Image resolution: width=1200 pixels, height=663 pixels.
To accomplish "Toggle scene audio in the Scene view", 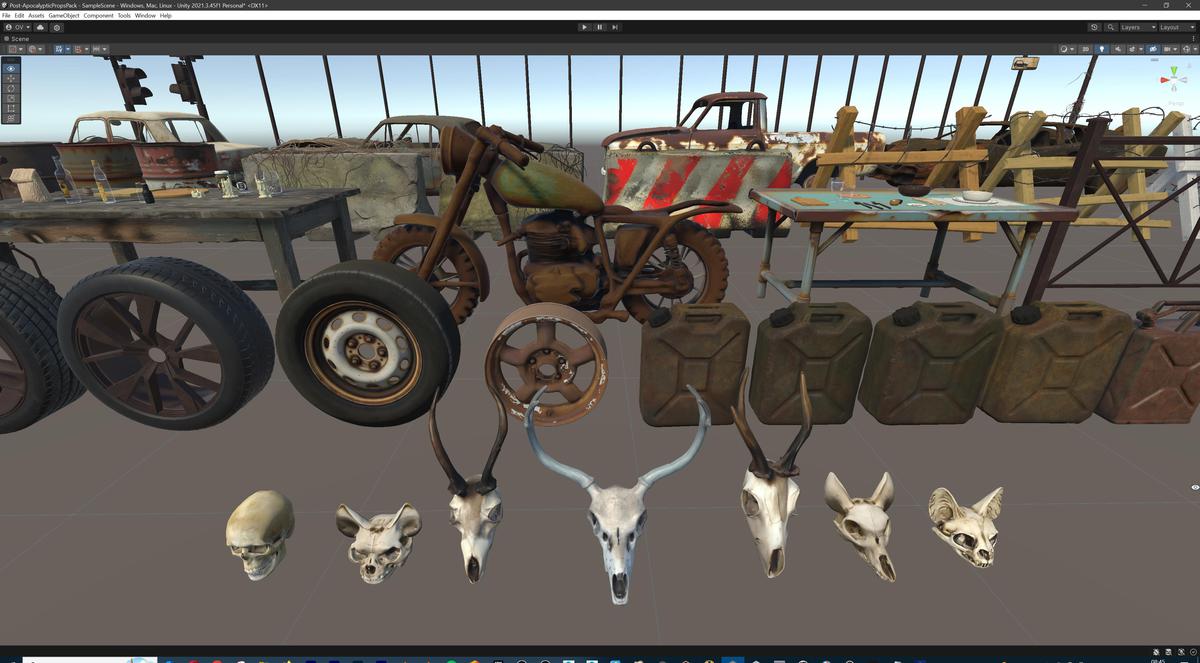I will click(x=1117, y=49).
